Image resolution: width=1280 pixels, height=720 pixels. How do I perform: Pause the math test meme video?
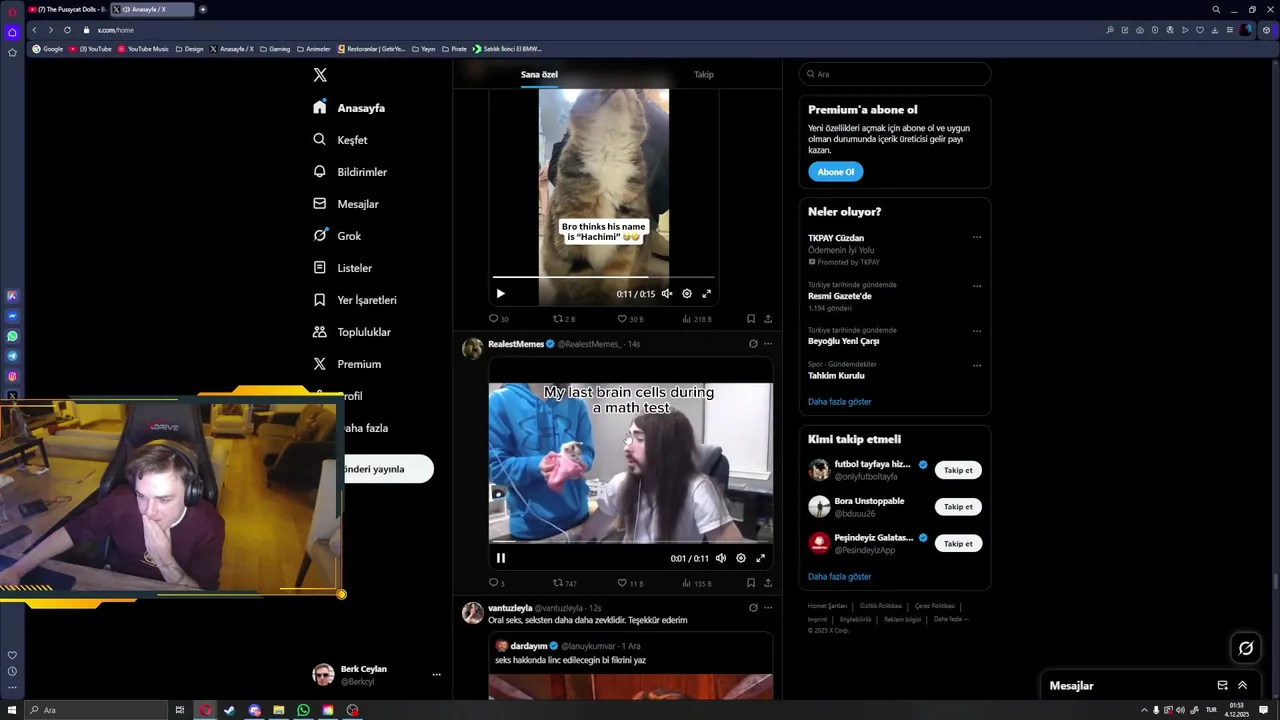[x=501, y=558]
